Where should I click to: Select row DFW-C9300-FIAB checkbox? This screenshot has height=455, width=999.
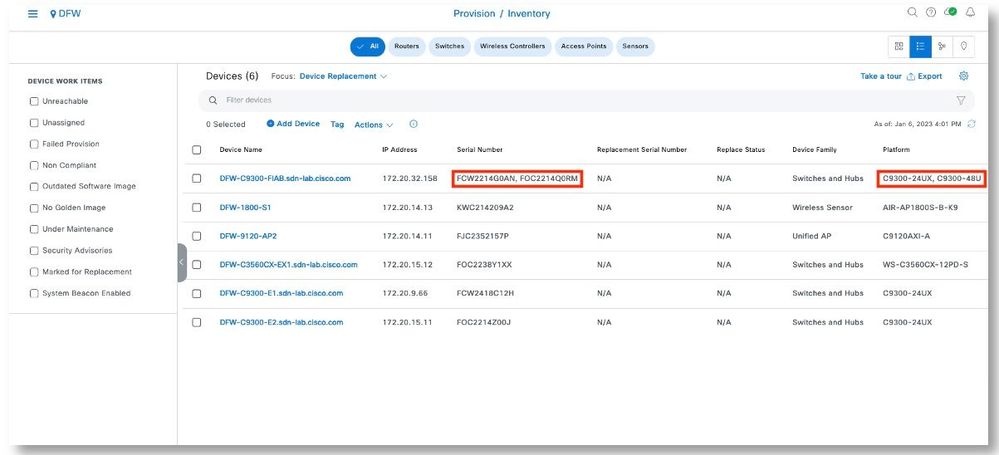[196, 178]
